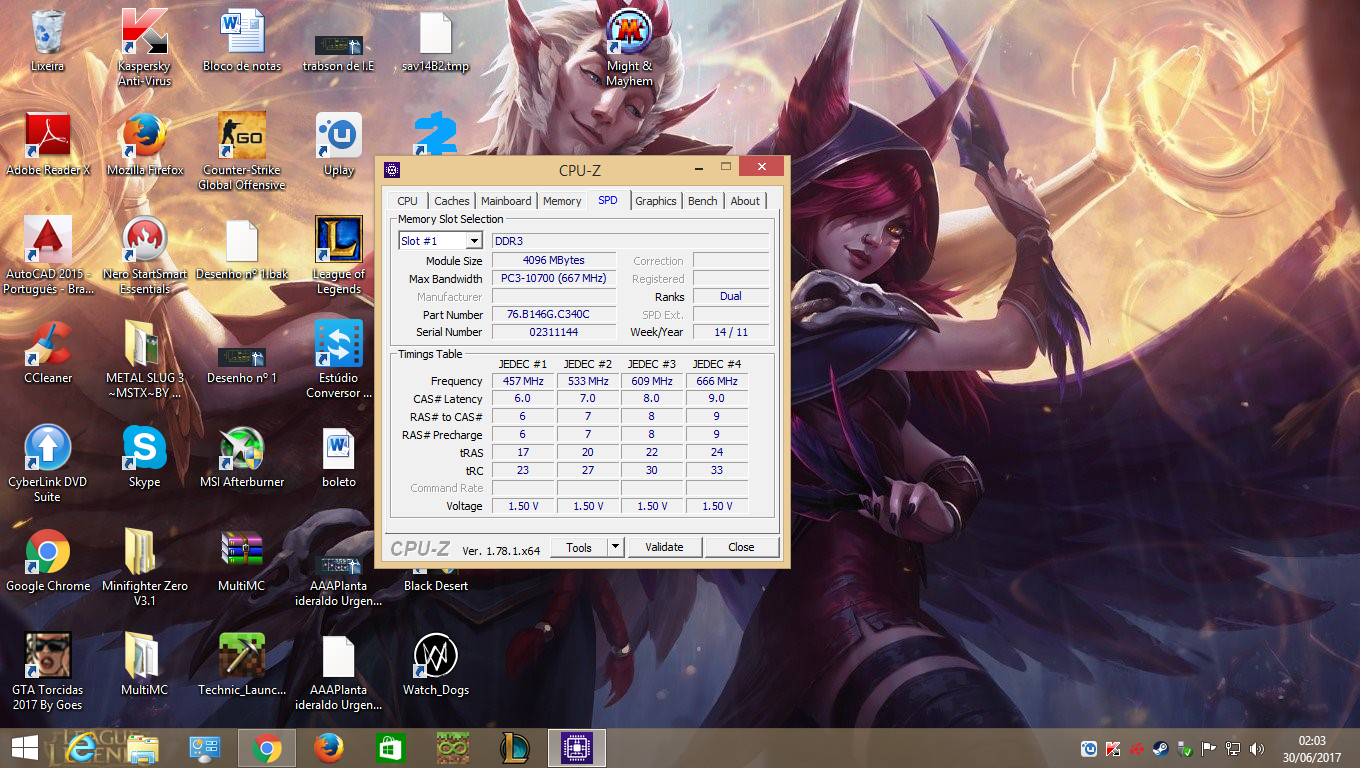Click the Max Bandwidth value PC3-10700 (667 MHz)
Image resolution: width=1360 pixels, height=768 pixels.
554,278
